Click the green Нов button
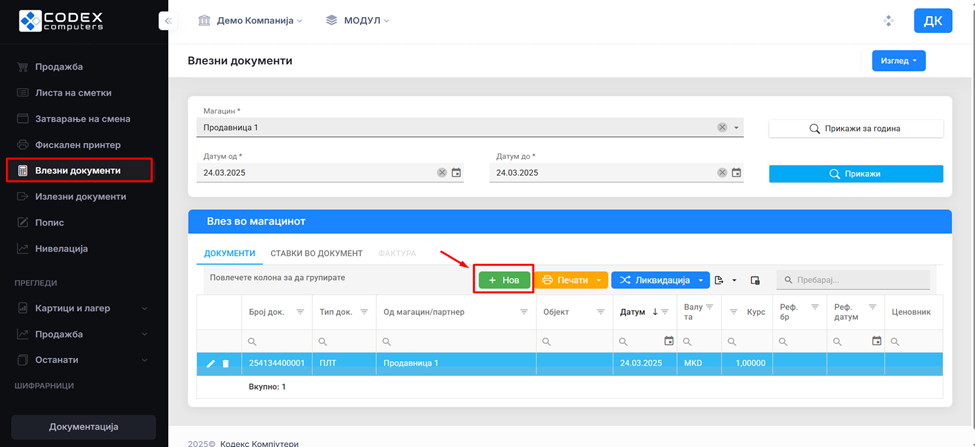This screenshot has width=975, height=447. tap(504, 281)
